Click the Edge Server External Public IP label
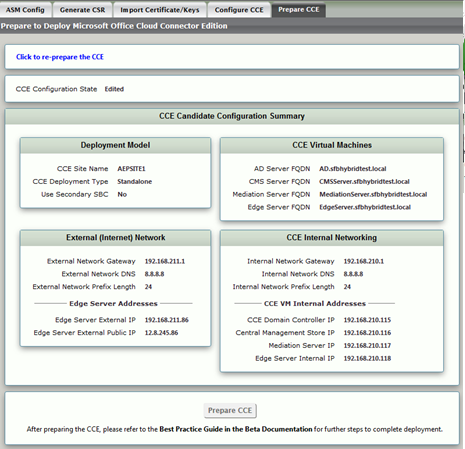Image resolution: width=465 pixels, height=449 pixels. (x=85, y=333)
